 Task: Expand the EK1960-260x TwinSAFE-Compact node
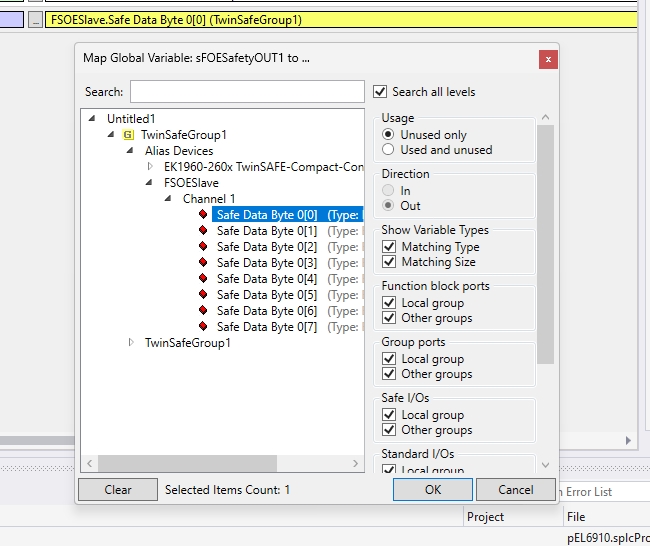(x=151, y=167)
